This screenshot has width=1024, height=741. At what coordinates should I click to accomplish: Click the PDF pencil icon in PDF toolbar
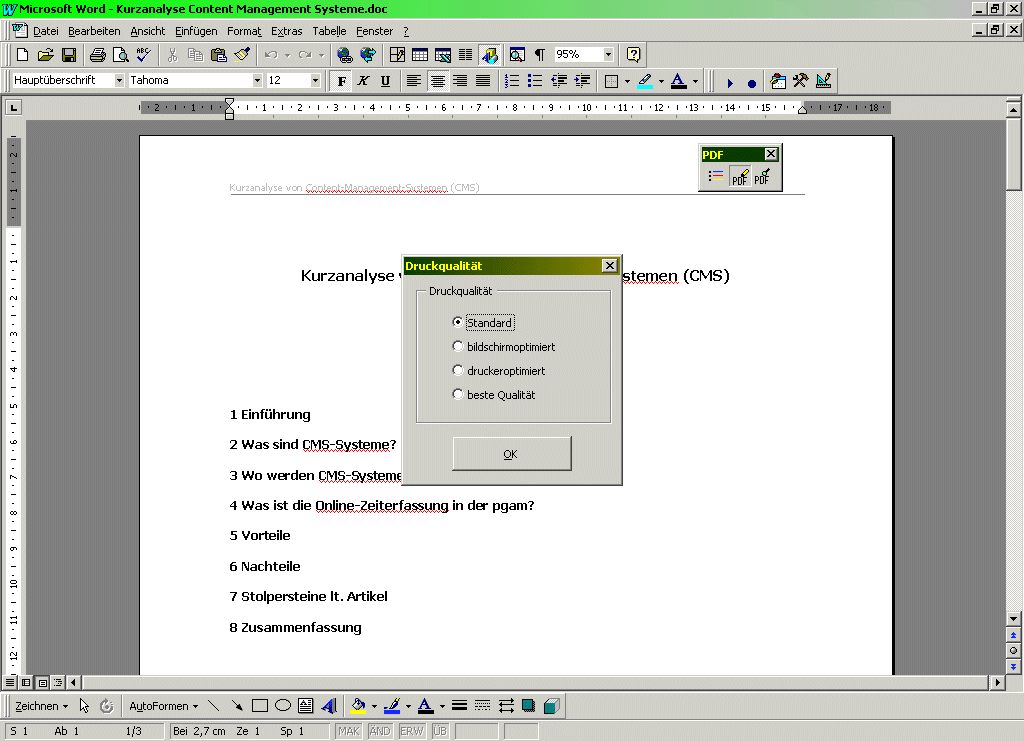coord(740,177)
